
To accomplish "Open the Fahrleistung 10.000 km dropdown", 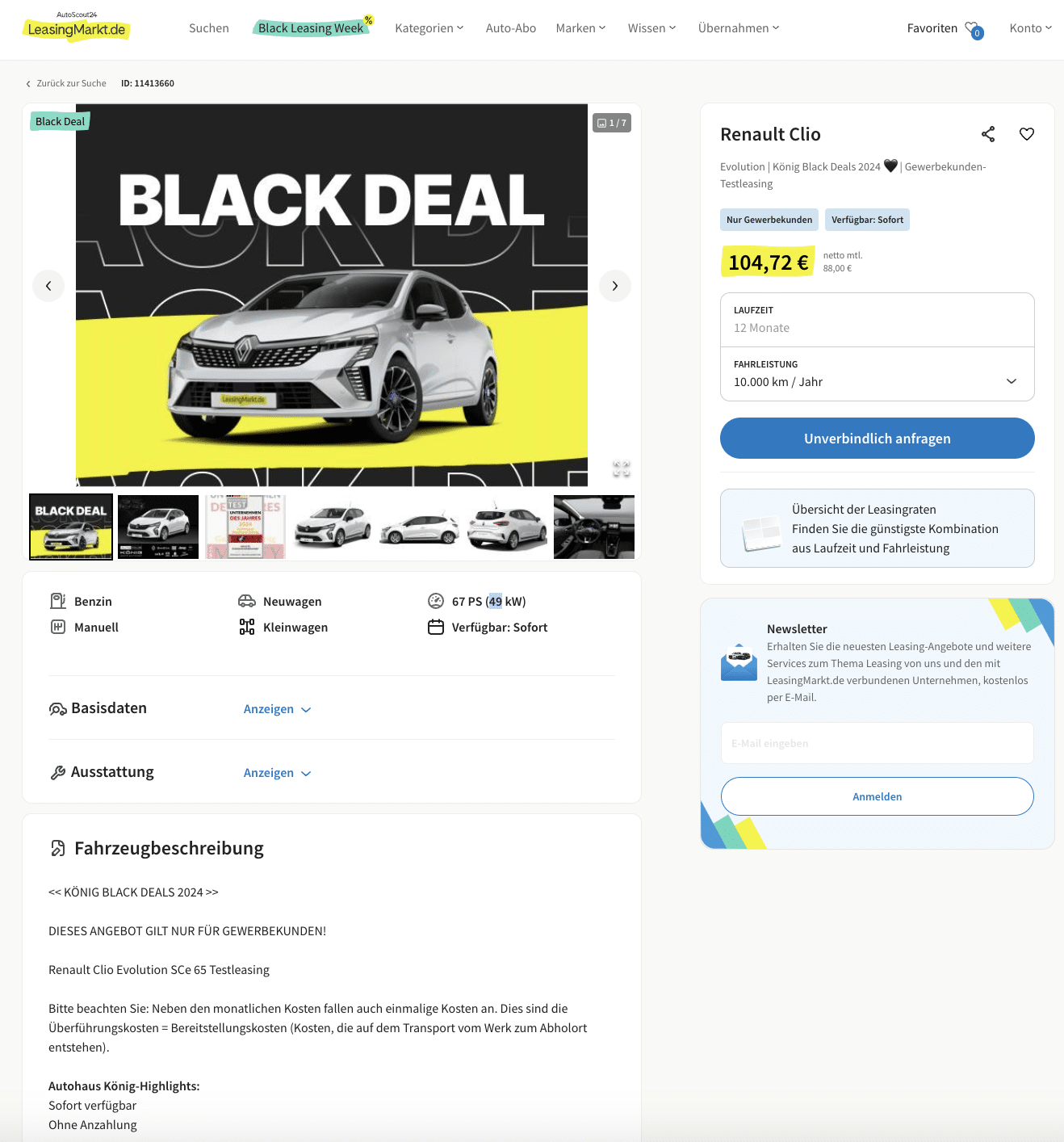I will [x=878, y=374].
